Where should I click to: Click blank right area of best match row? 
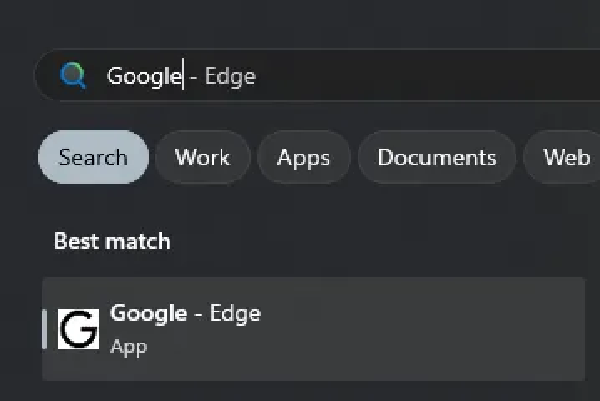click(x=450, y=329)
